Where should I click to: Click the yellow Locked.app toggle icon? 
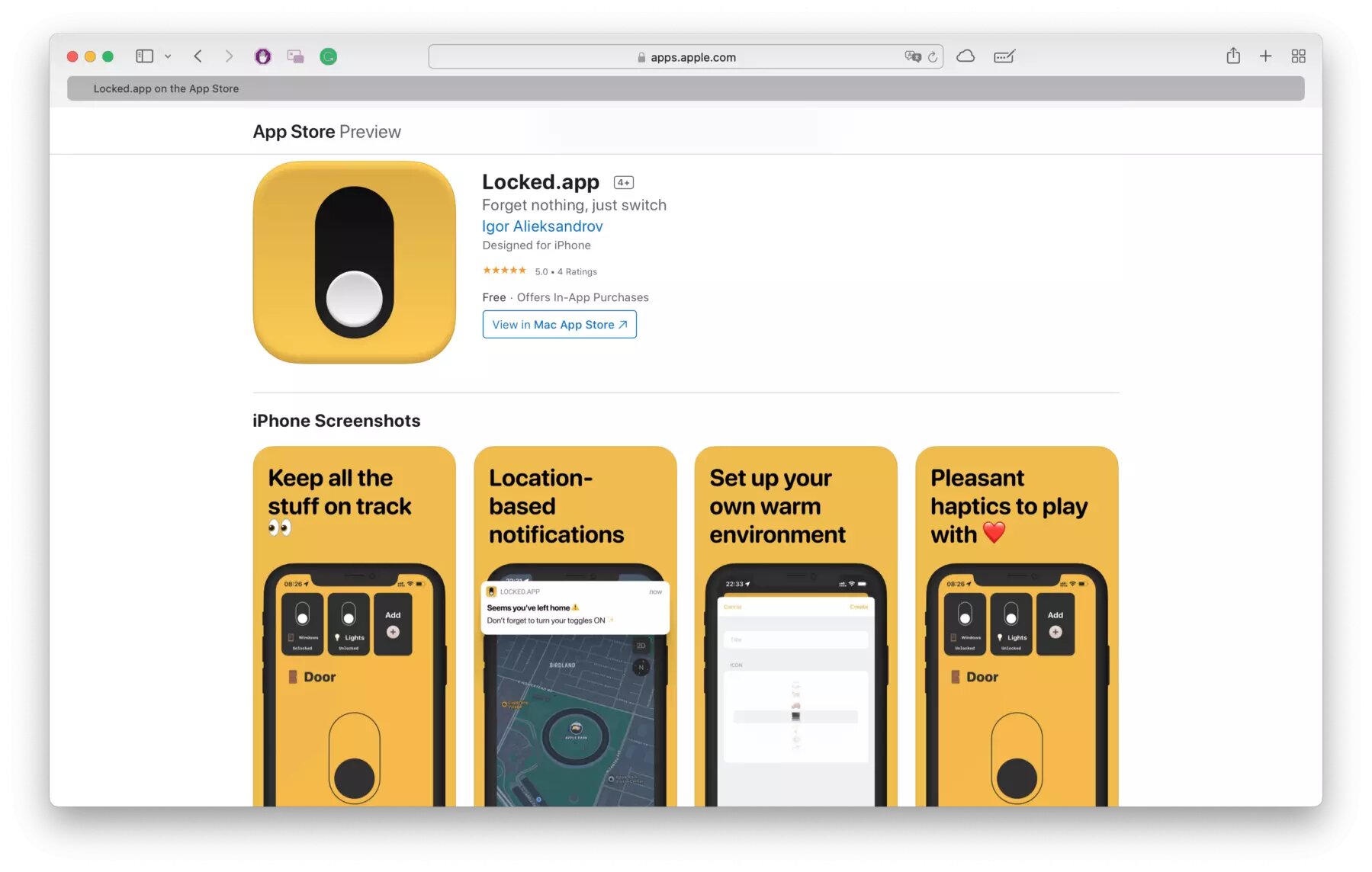tap(355, 262)
